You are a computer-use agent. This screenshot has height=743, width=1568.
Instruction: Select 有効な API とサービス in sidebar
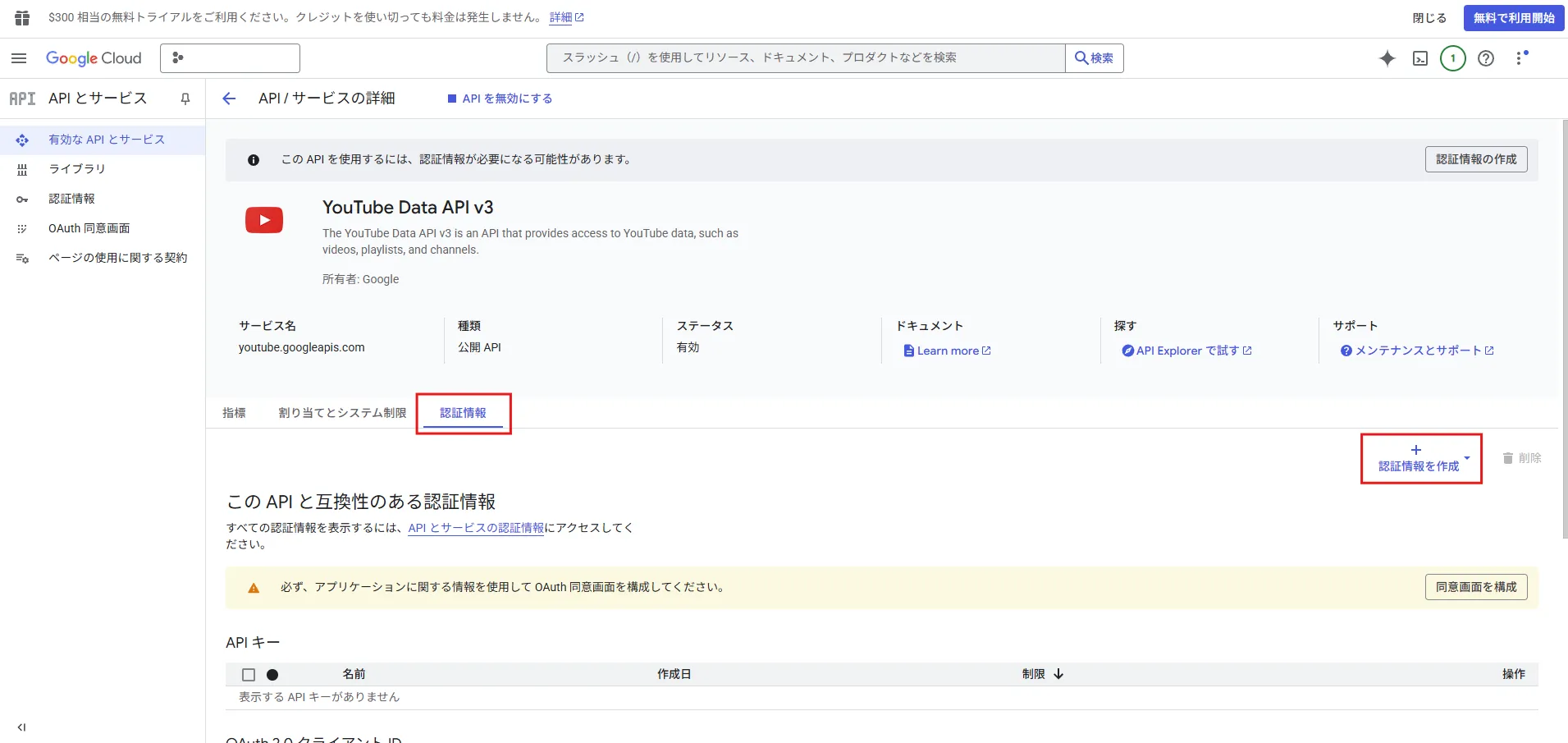coord(103,140)
